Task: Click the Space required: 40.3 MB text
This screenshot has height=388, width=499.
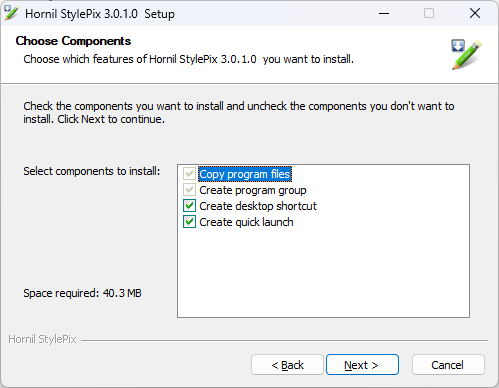Action: [x=82, y=293]
